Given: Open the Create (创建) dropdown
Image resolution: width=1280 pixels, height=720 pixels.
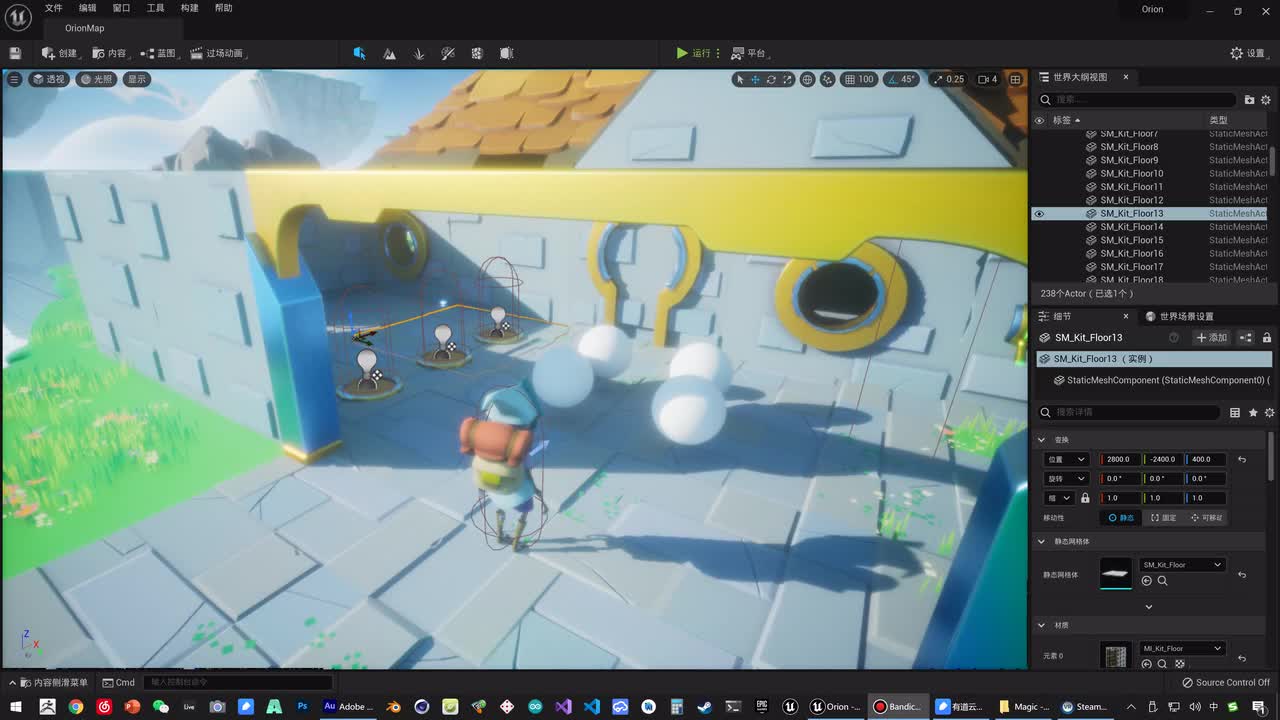Looking at the screenshot, I should (60, 53).
